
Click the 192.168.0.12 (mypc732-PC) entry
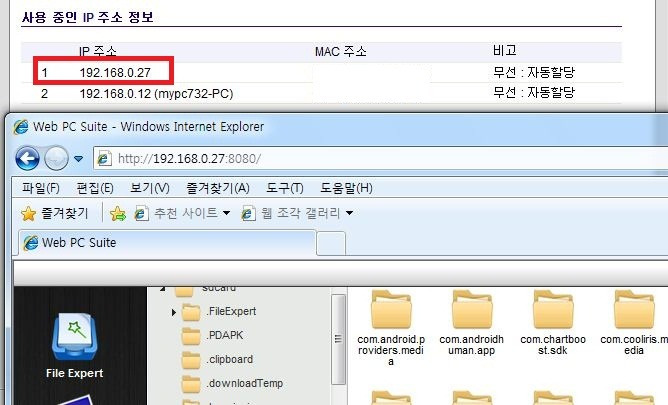pyautogui.click(x=156, y=93)
